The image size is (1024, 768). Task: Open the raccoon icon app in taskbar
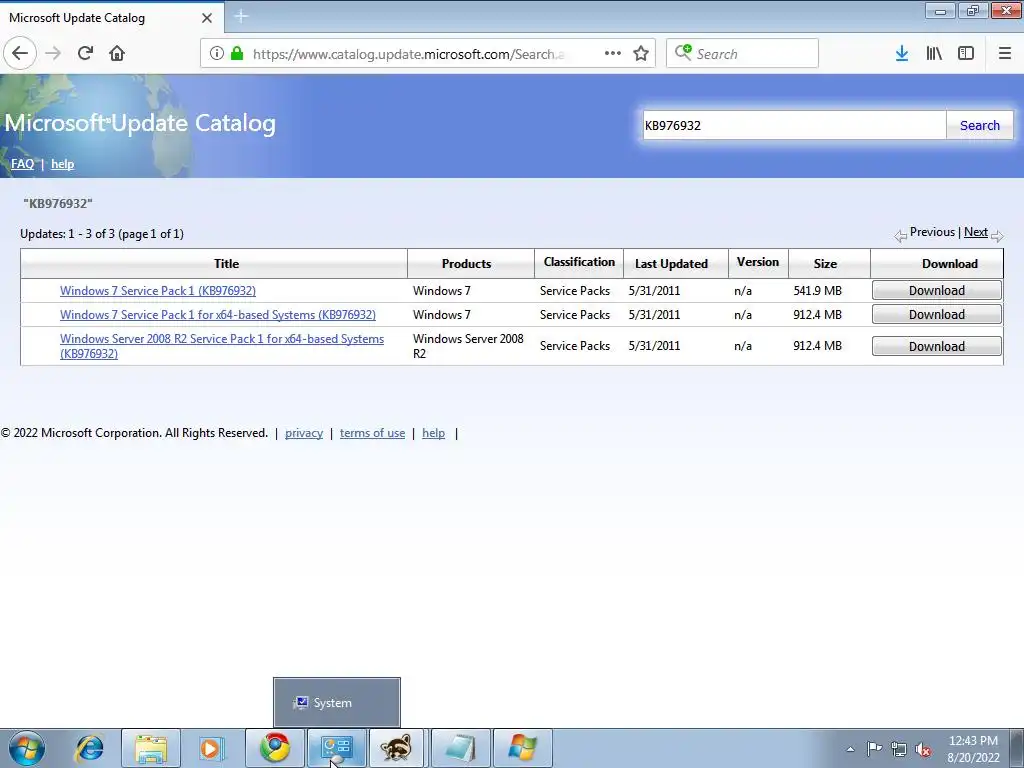(396, 748)
